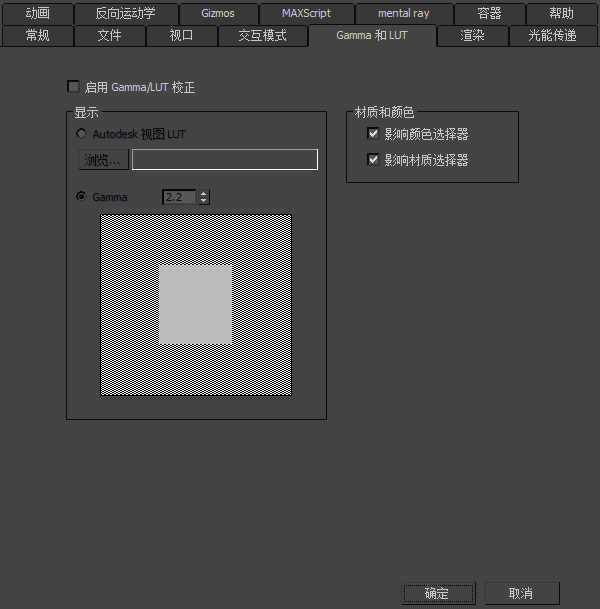Image resolution: width=600 pixels, height=609 pixels.
Task: Click the LUT file path field
Action: click(225, 160)
